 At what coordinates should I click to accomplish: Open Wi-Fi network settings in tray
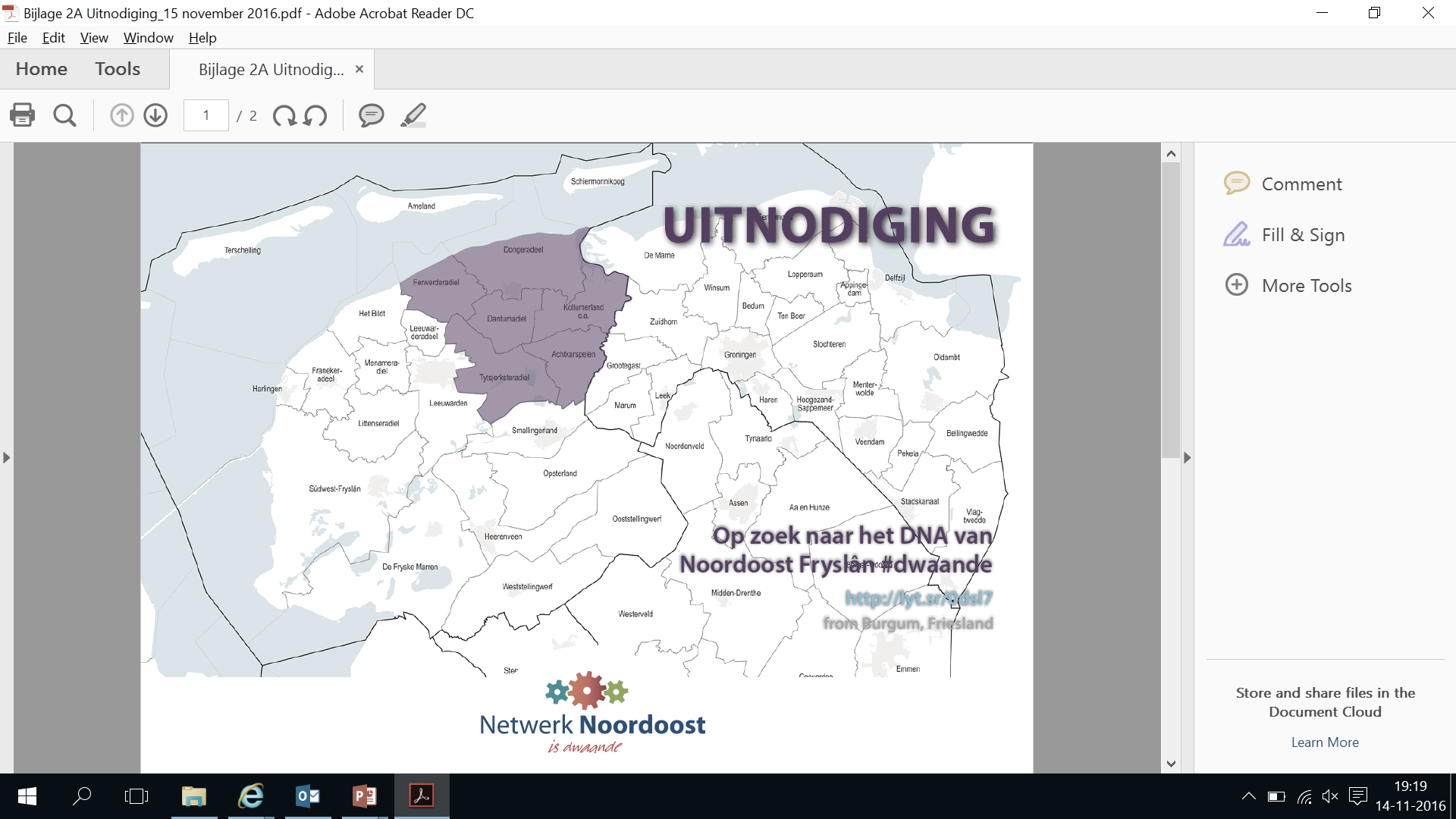[x=1304, y=796]
